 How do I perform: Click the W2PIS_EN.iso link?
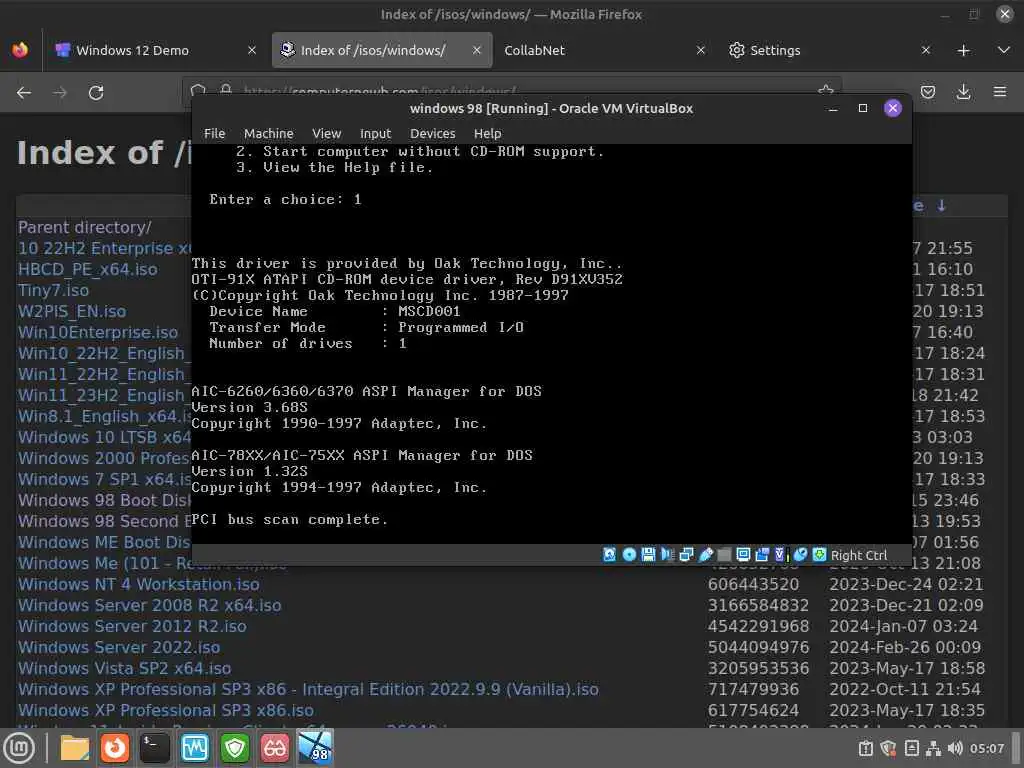point(72,311)
